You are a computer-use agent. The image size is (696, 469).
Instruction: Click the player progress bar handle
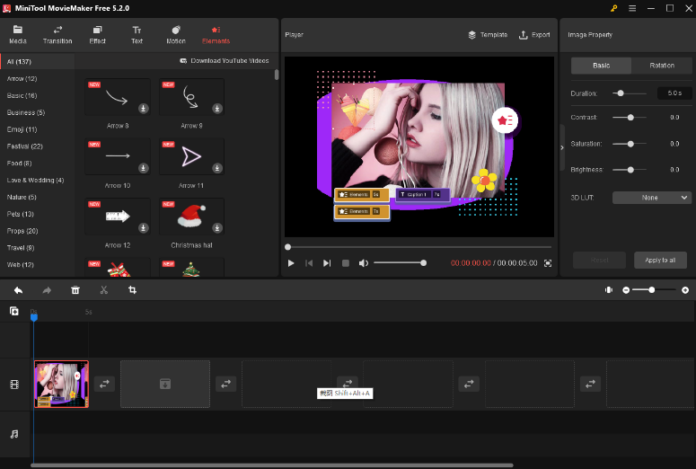(288, 247)
